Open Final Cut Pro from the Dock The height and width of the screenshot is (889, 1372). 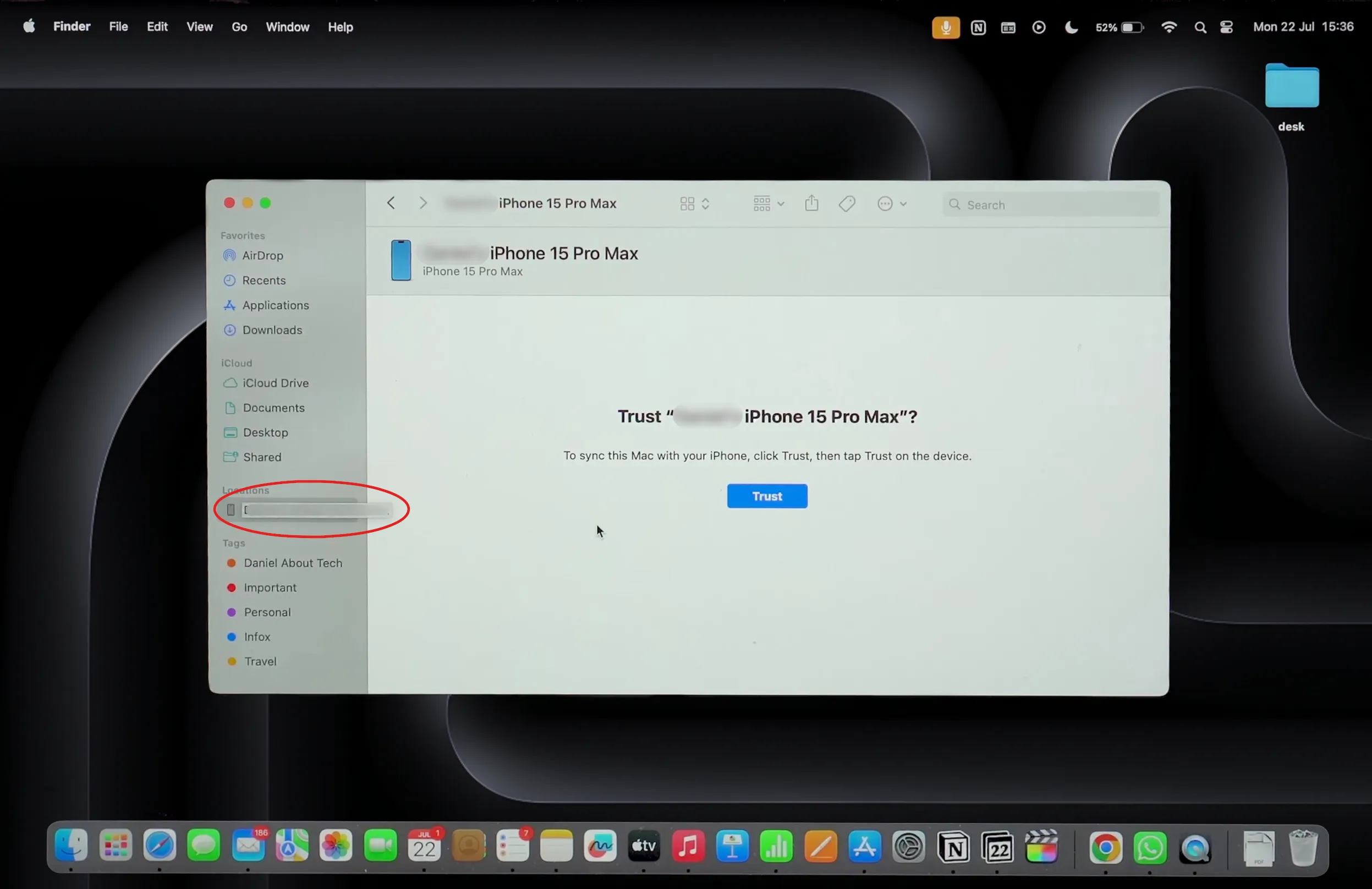[1042, 847]
